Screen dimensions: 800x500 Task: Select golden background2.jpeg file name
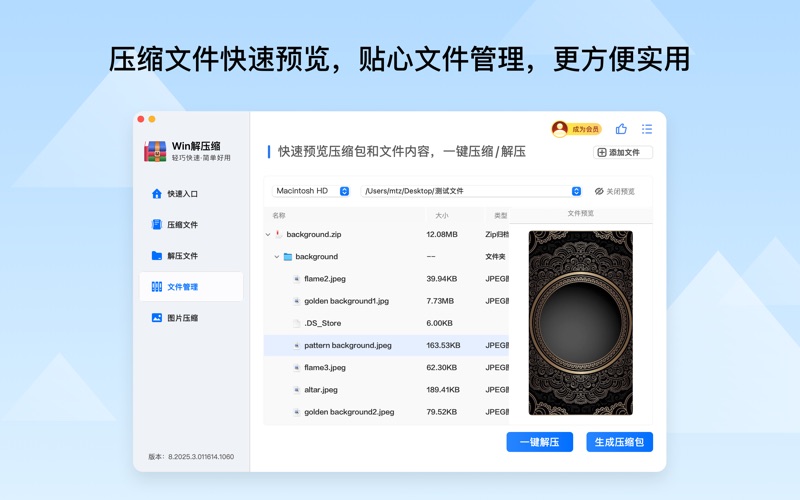coord(349,412)
